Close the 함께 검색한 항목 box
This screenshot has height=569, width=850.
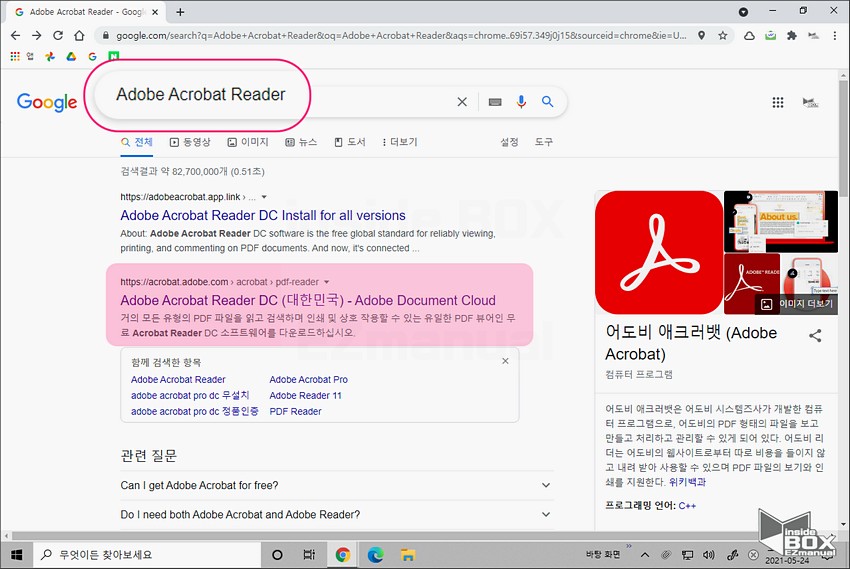pos(505,361)
